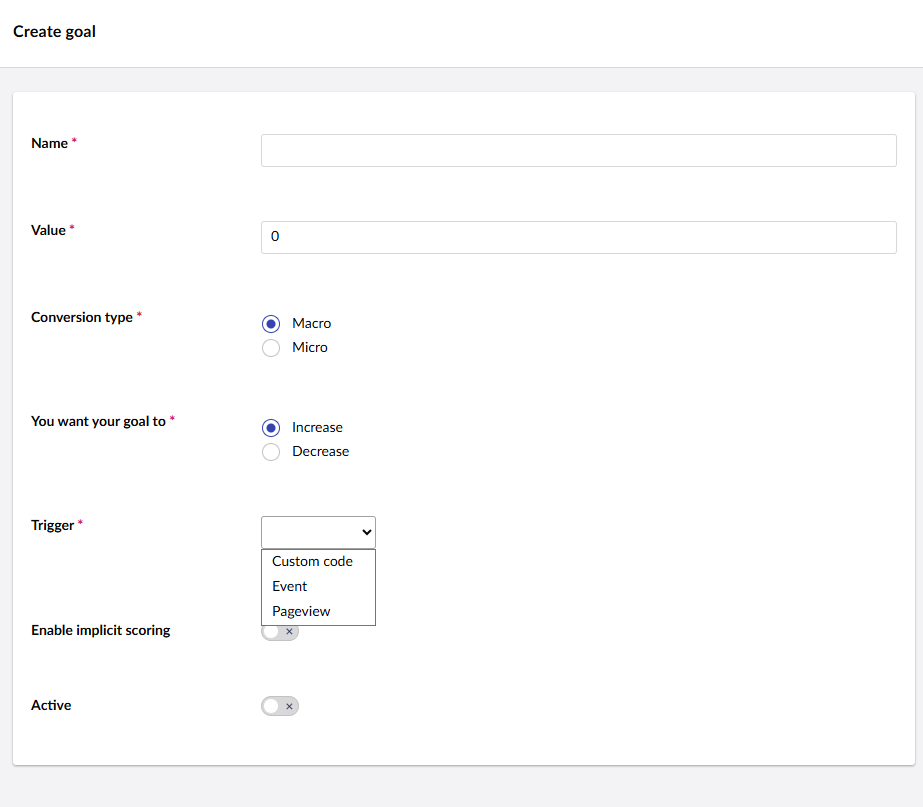Click the "You want your goal to" label
Viewport: 923px width, 807px height.
[98, 422]
